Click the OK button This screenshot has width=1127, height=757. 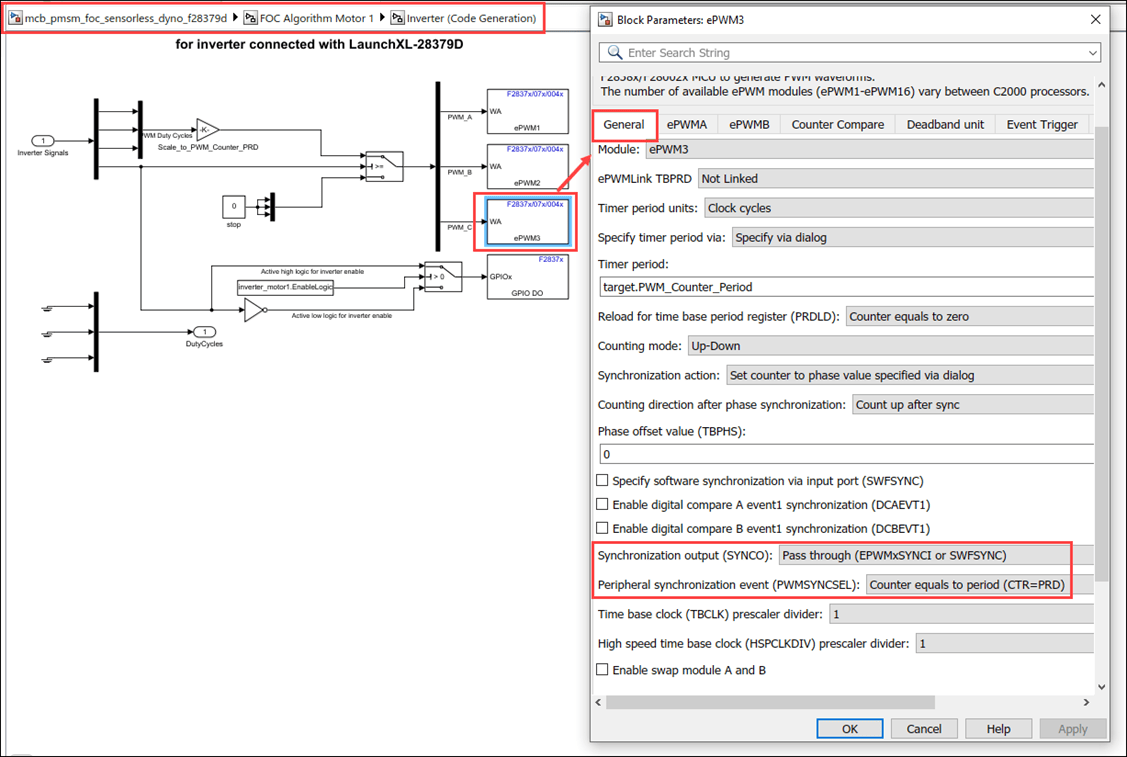click(x=850, y=728)
